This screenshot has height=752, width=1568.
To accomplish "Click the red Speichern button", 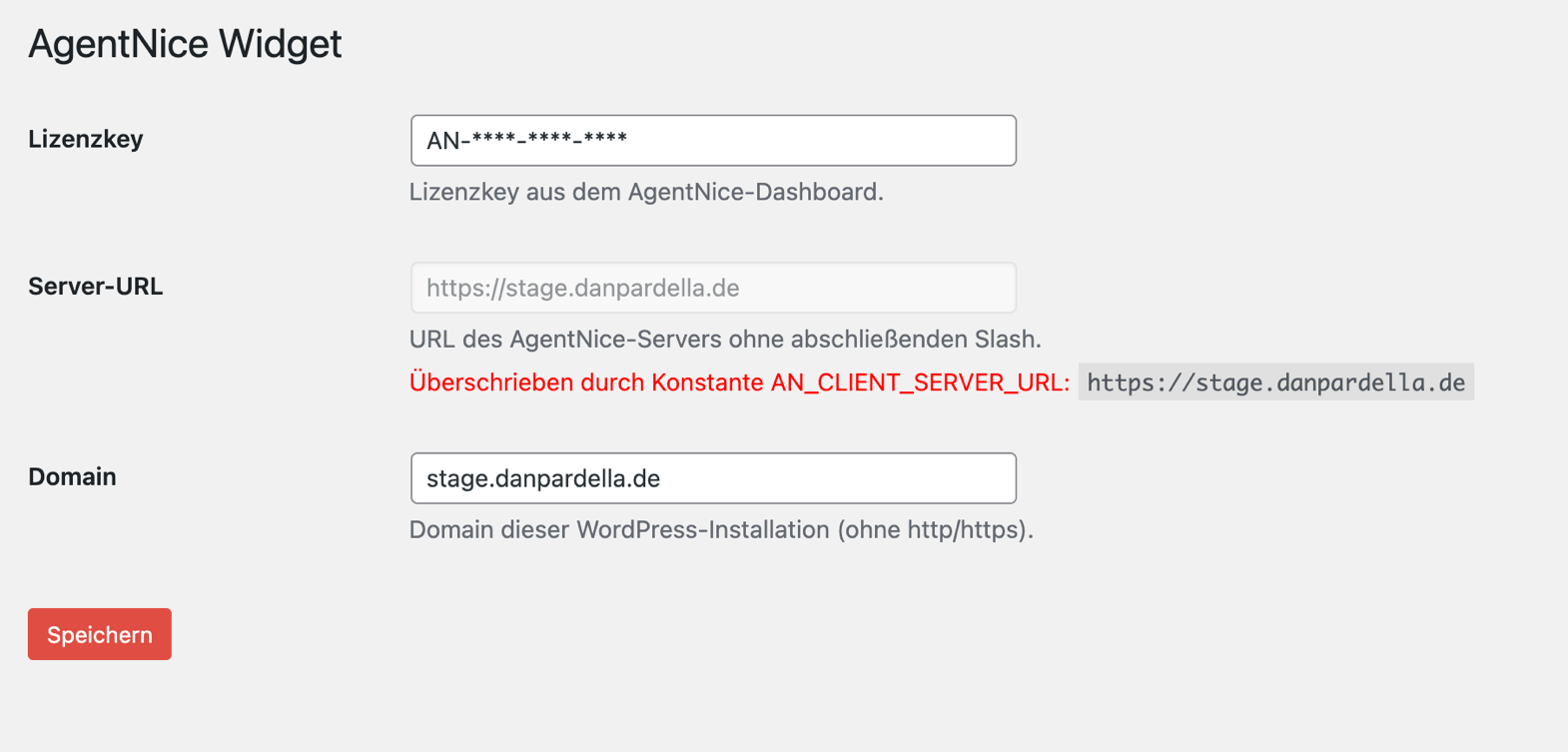I will 100,634.
